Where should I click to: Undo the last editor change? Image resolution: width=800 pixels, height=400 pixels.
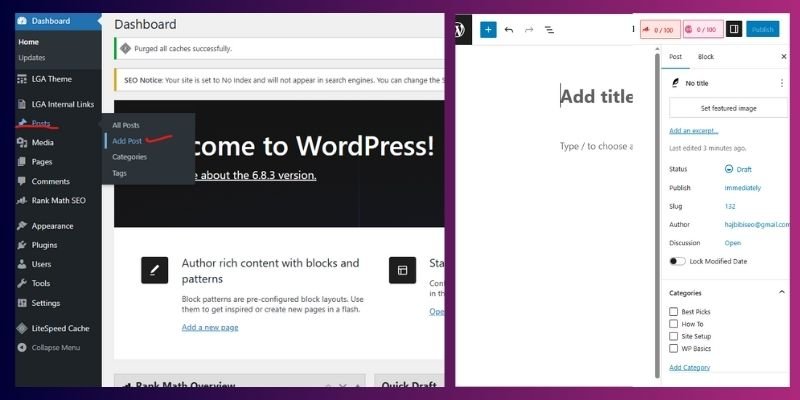509,30
